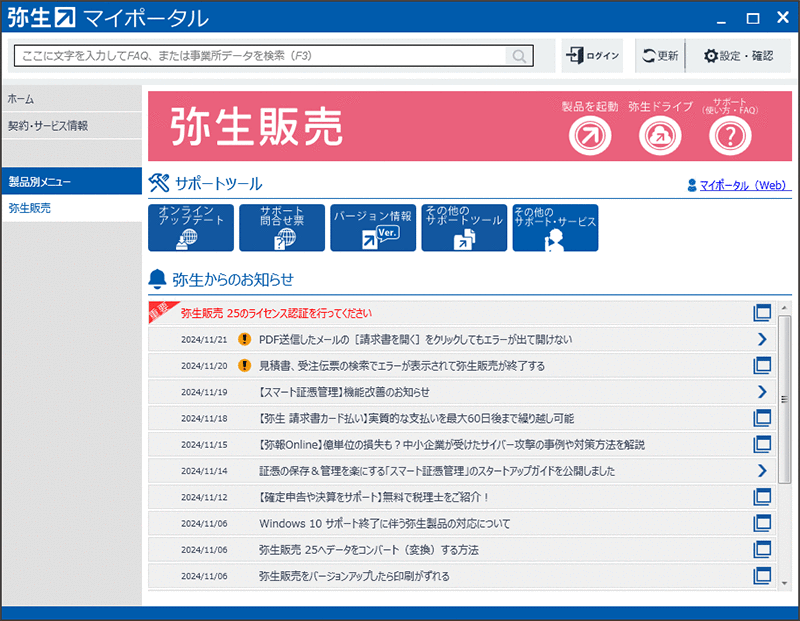Select 製品別メニュー in the sidebar
This screenshot has height=621, width=800.
click(71, 181)
